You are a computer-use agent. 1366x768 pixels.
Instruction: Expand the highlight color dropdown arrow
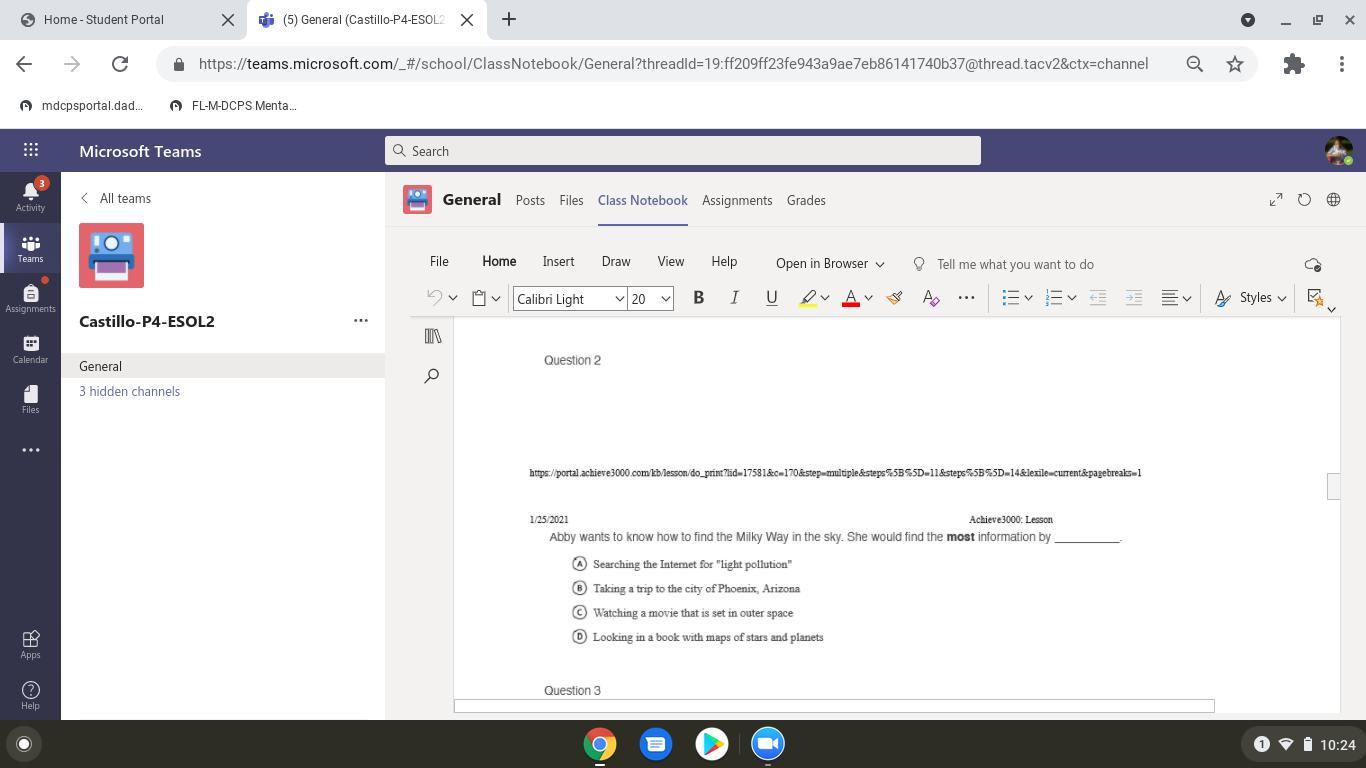tap(825, 298)
